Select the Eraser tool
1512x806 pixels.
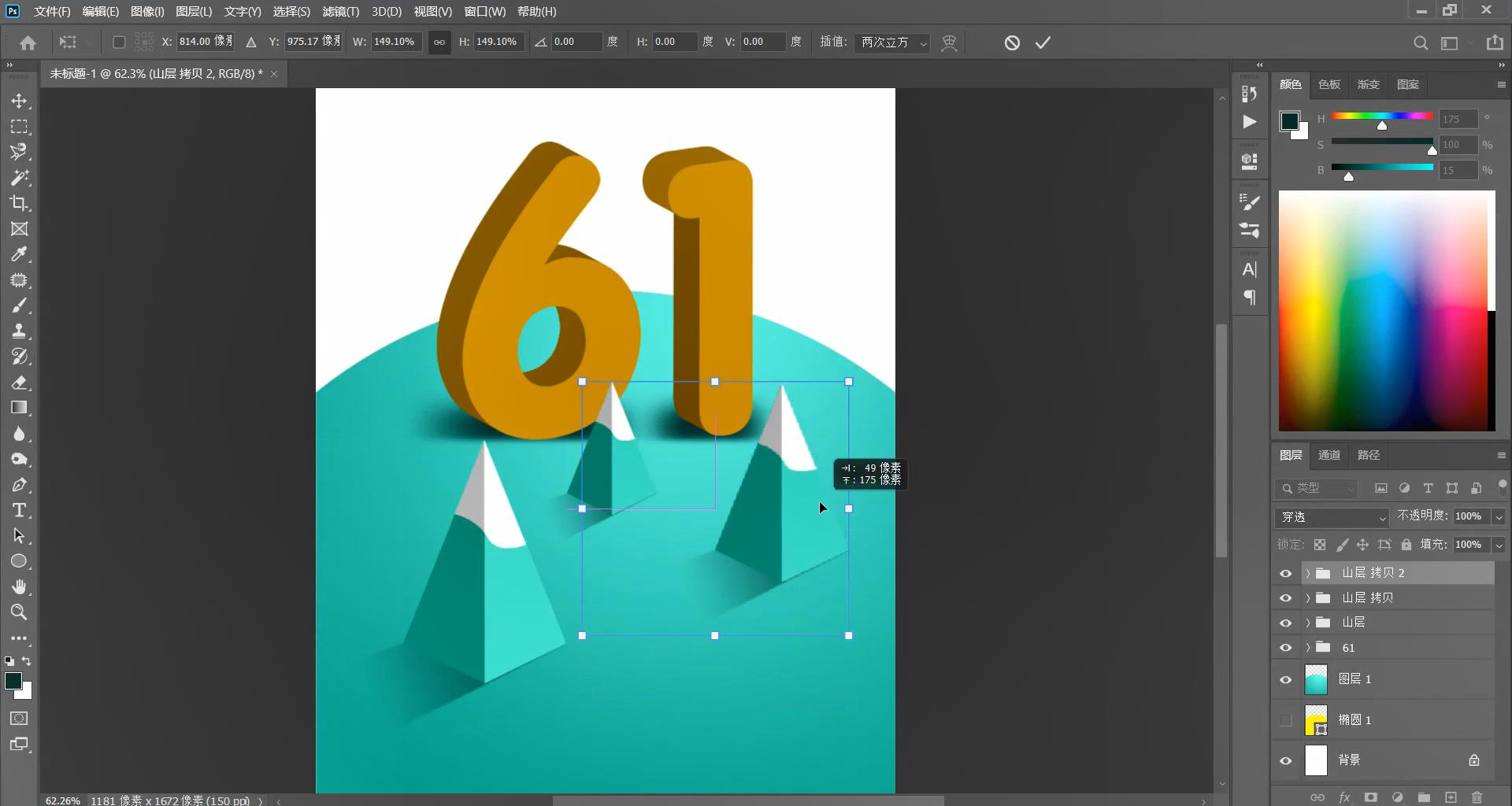(x=20, y=383)
